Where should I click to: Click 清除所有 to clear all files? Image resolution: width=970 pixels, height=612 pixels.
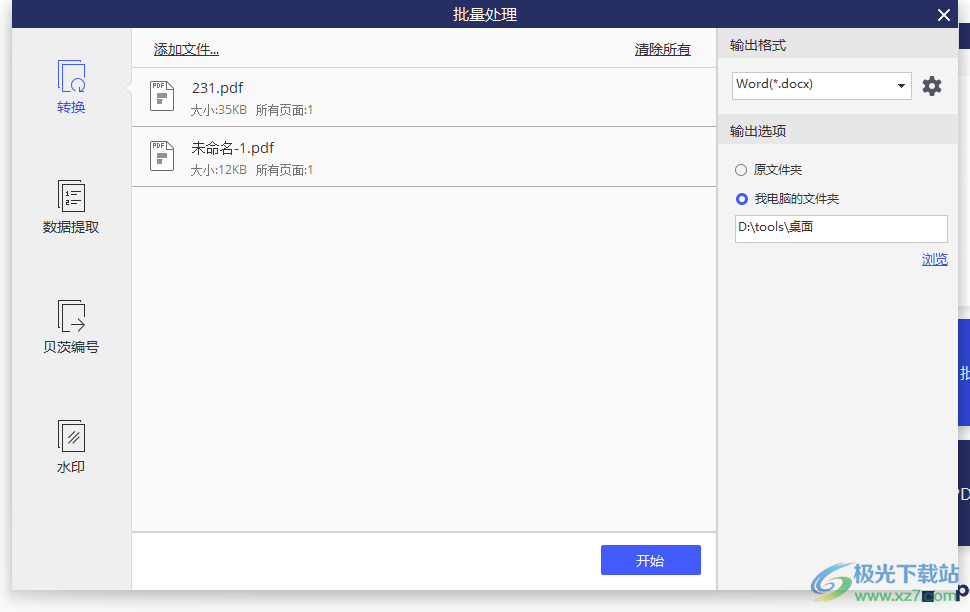tap(662, 49)
